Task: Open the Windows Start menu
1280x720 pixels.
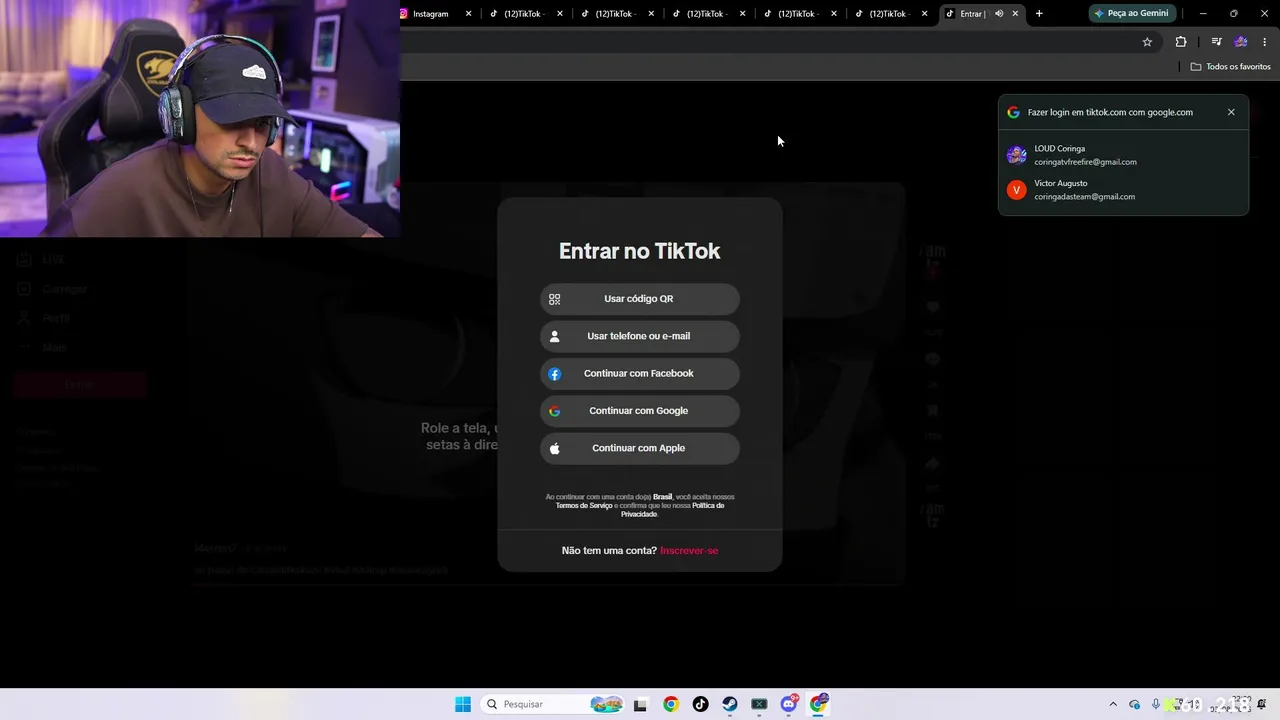Action: tap(463, 704)
